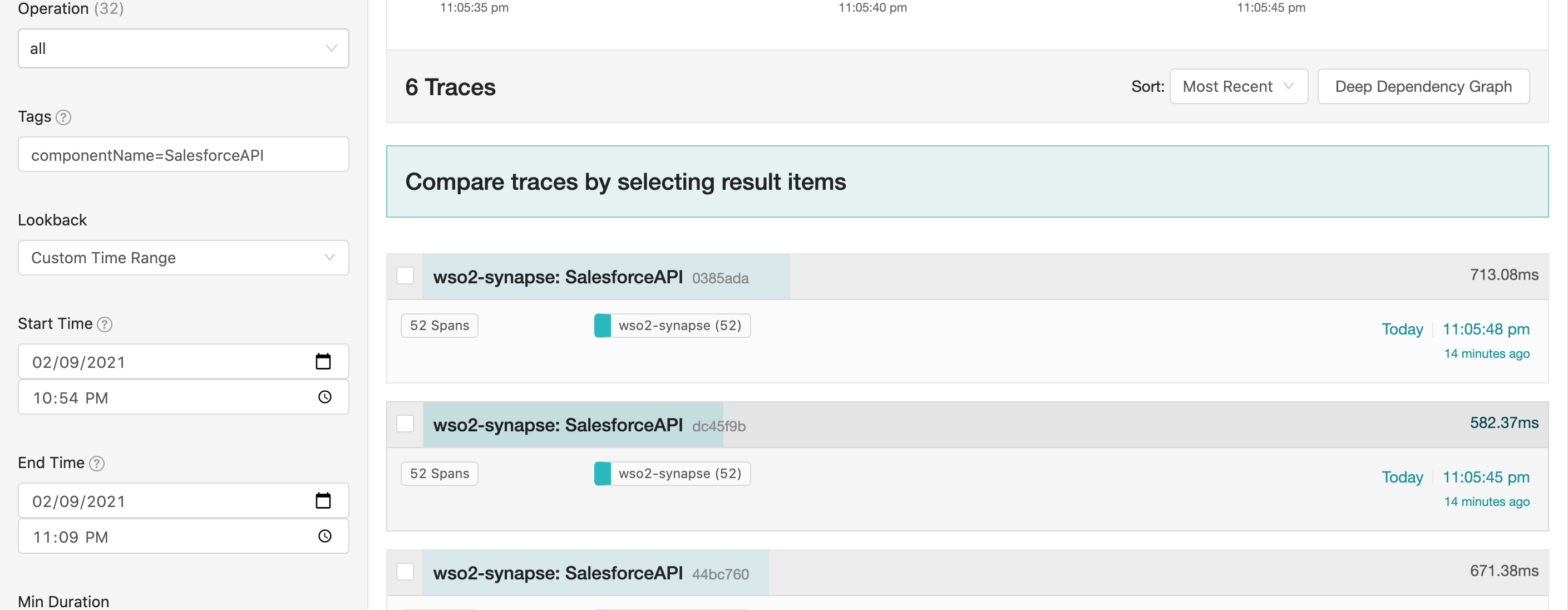1568x610 pixels.
Task: Open trace SalesforceAPI dc45f9b title link
Action: click(x=558, y=425)
